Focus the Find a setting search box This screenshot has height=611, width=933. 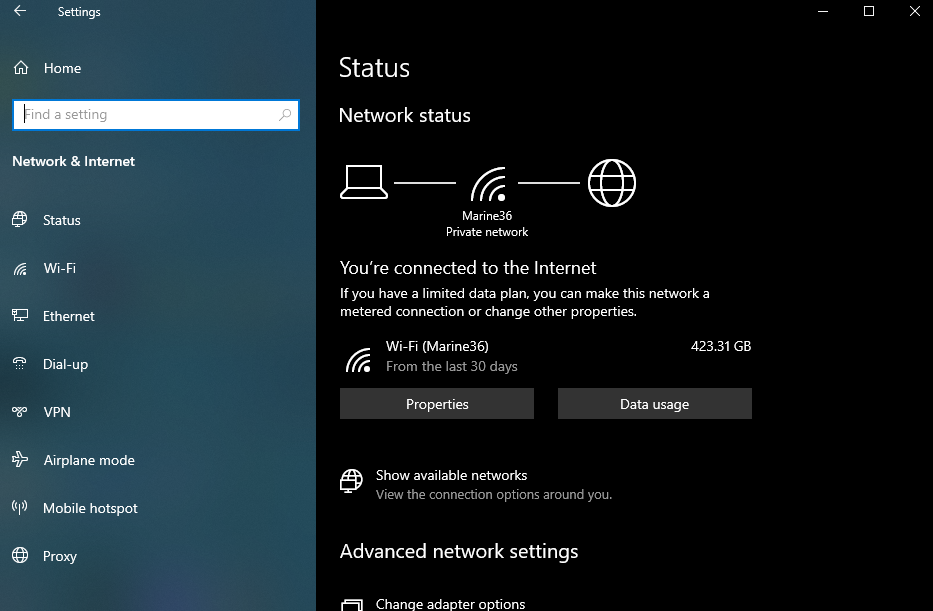click(156, 115)
